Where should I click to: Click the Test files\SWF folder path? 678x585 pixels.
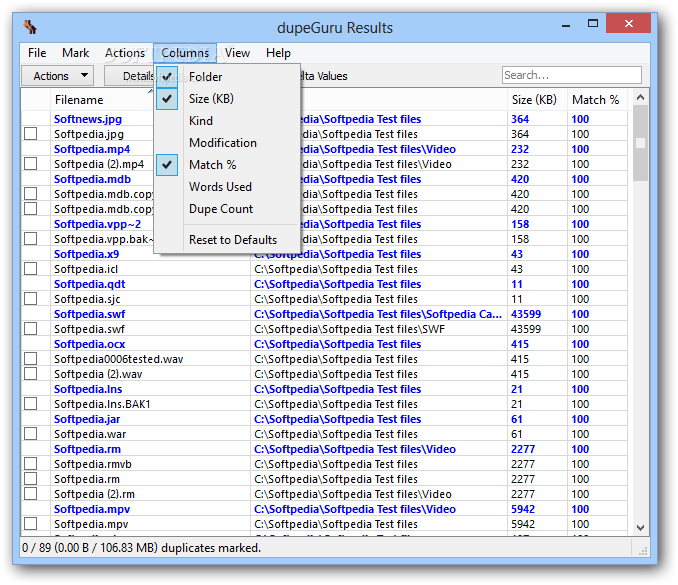click(x=349, y=329)
